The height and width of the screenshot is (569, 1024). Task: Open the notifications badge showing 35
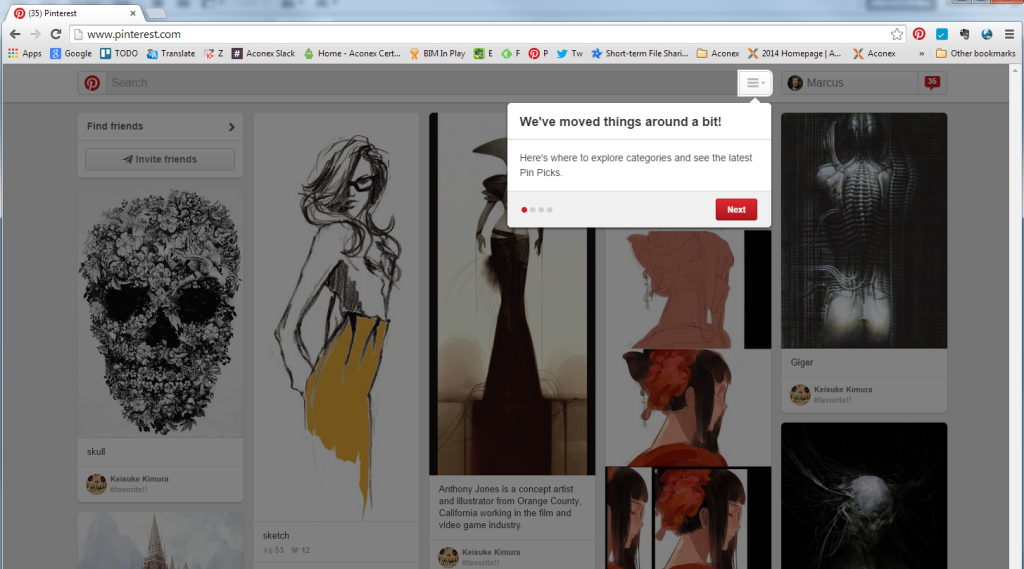pyautogui.click(x=932, y=83)
